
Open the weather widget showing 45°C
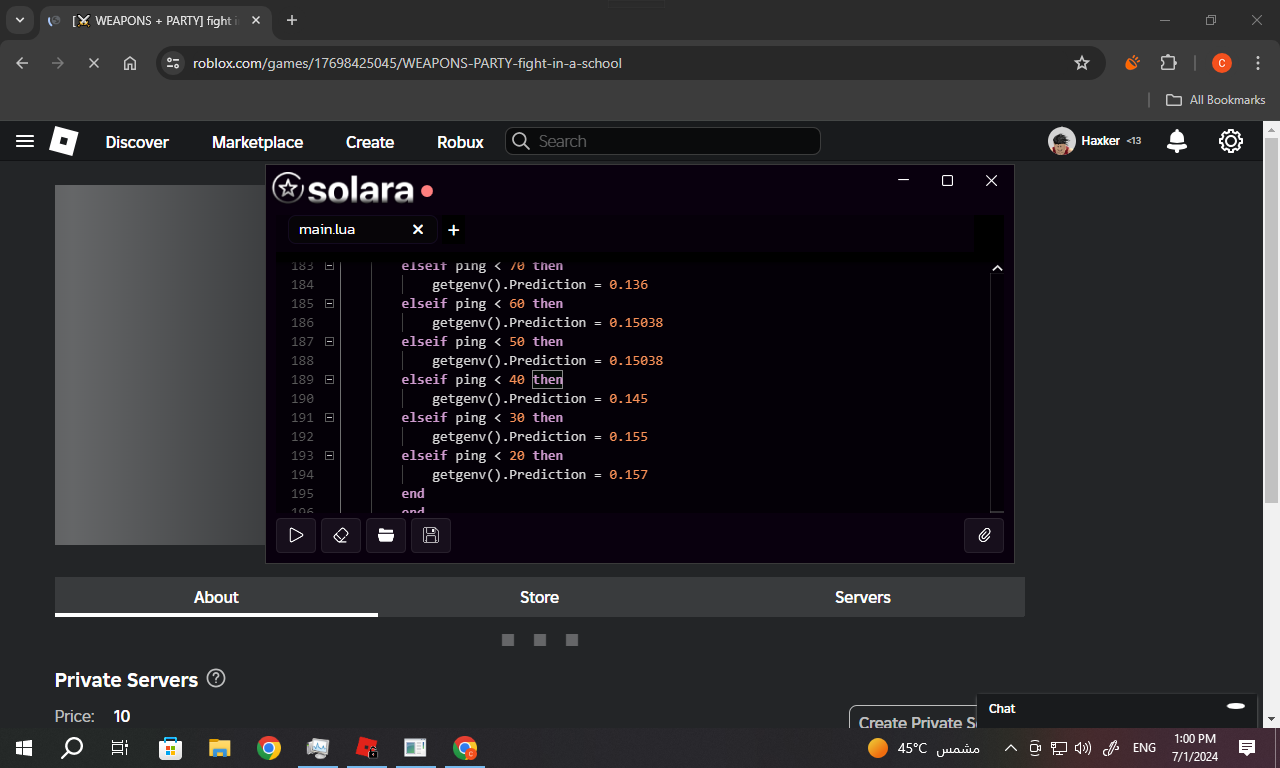[x=923, y=748]
